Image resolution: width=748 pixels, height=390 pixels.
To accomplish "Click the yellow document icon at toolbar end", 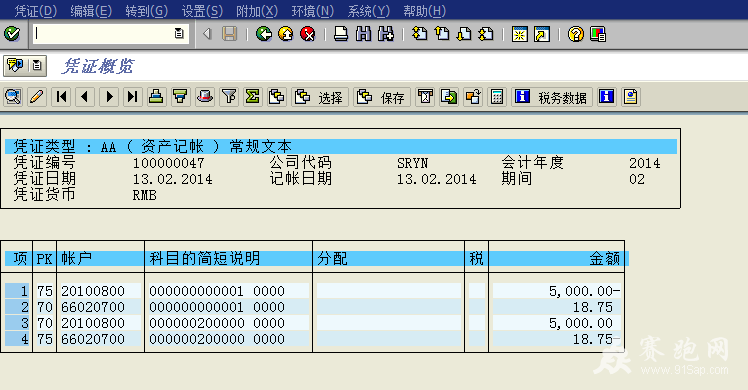I will pyautogui.click(x=631, y=97).
